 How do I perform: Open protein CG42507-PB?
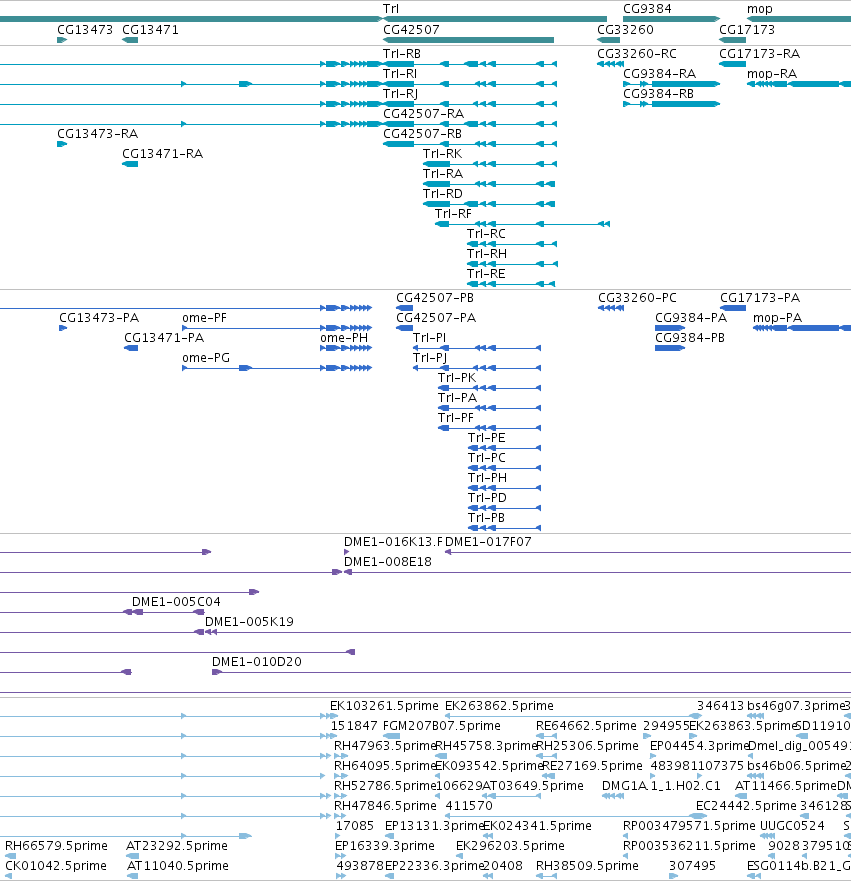click(435, 297)
